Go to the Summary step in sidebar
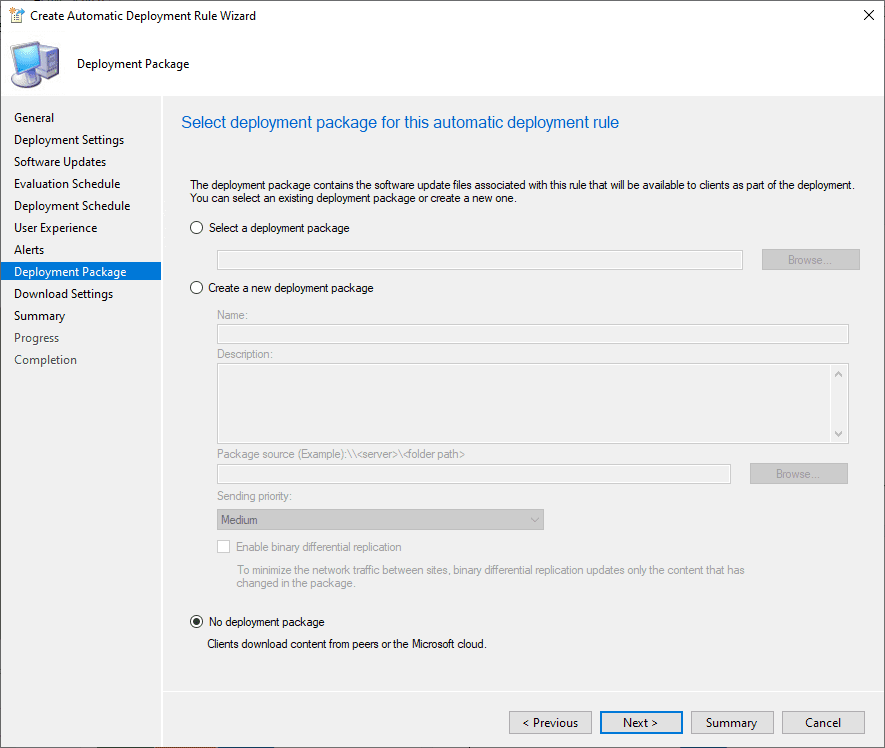885x748 pixels. [x=39, y=316]
